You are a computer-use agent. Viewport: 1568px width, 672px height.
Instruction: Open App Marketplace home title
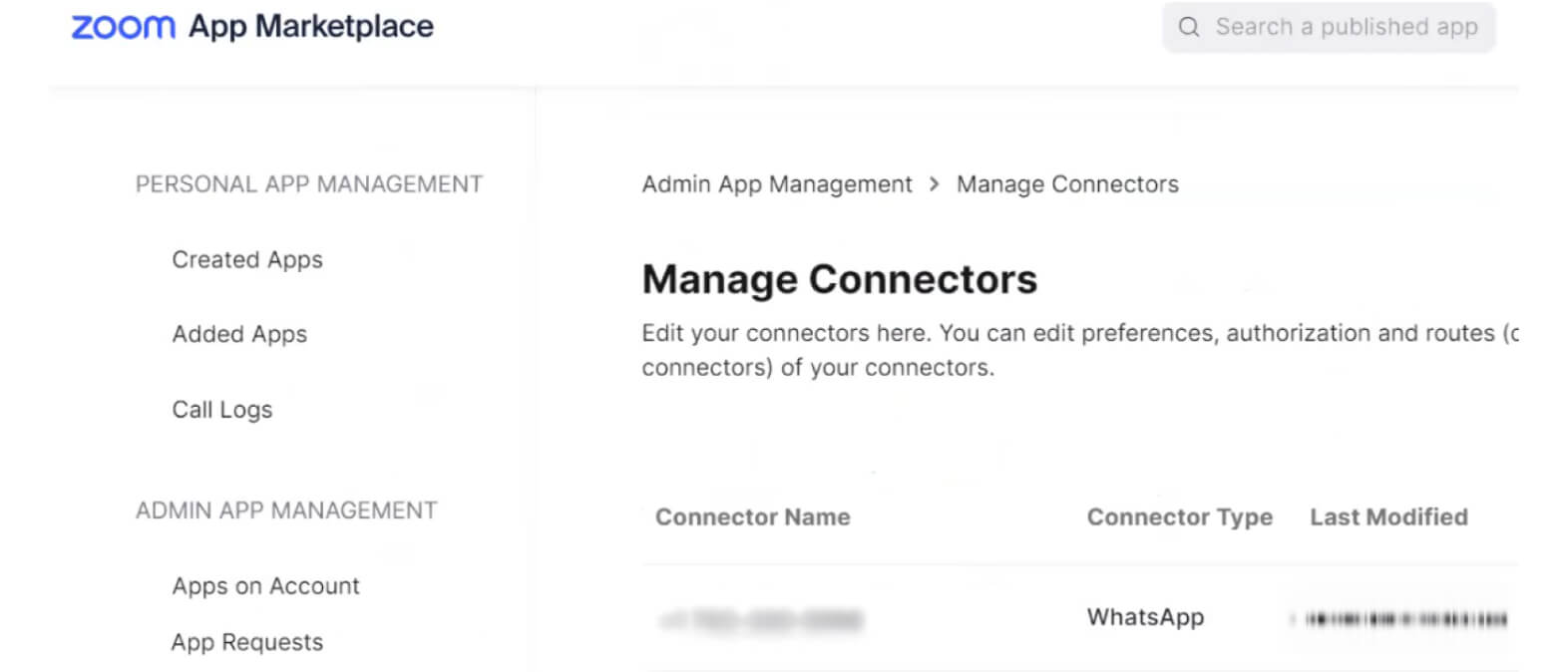click(310, 27)
